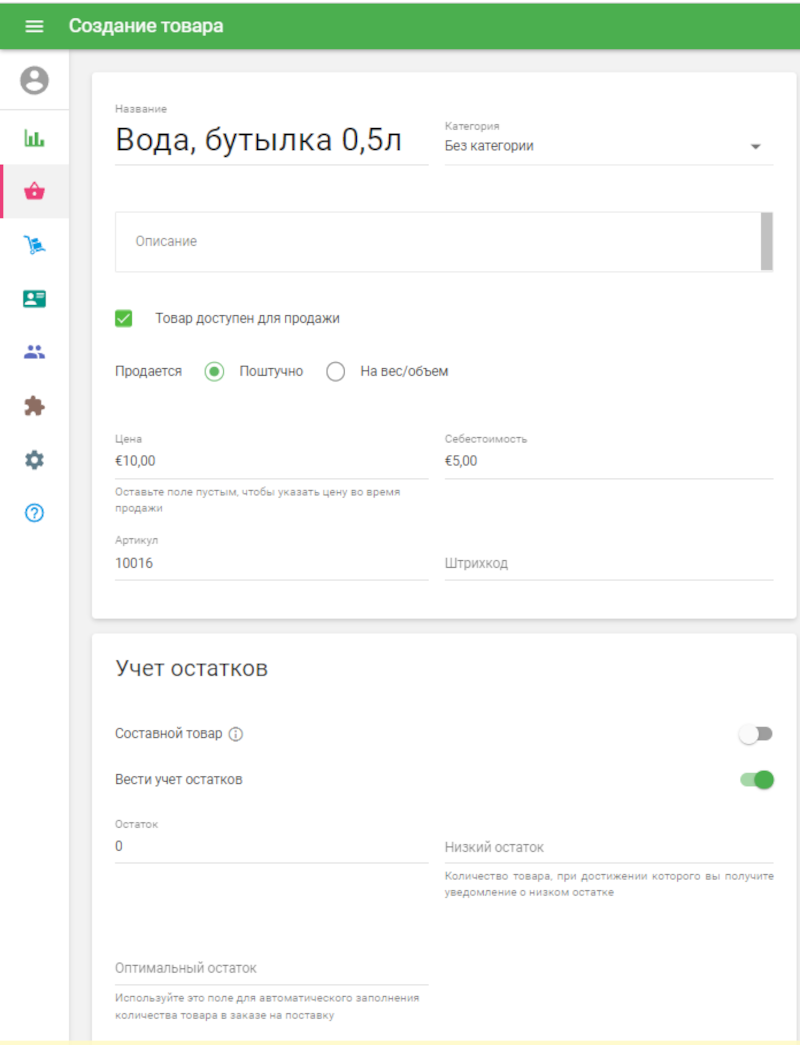
Task: Open the settings gear icon
Action: tap(33, 459)
